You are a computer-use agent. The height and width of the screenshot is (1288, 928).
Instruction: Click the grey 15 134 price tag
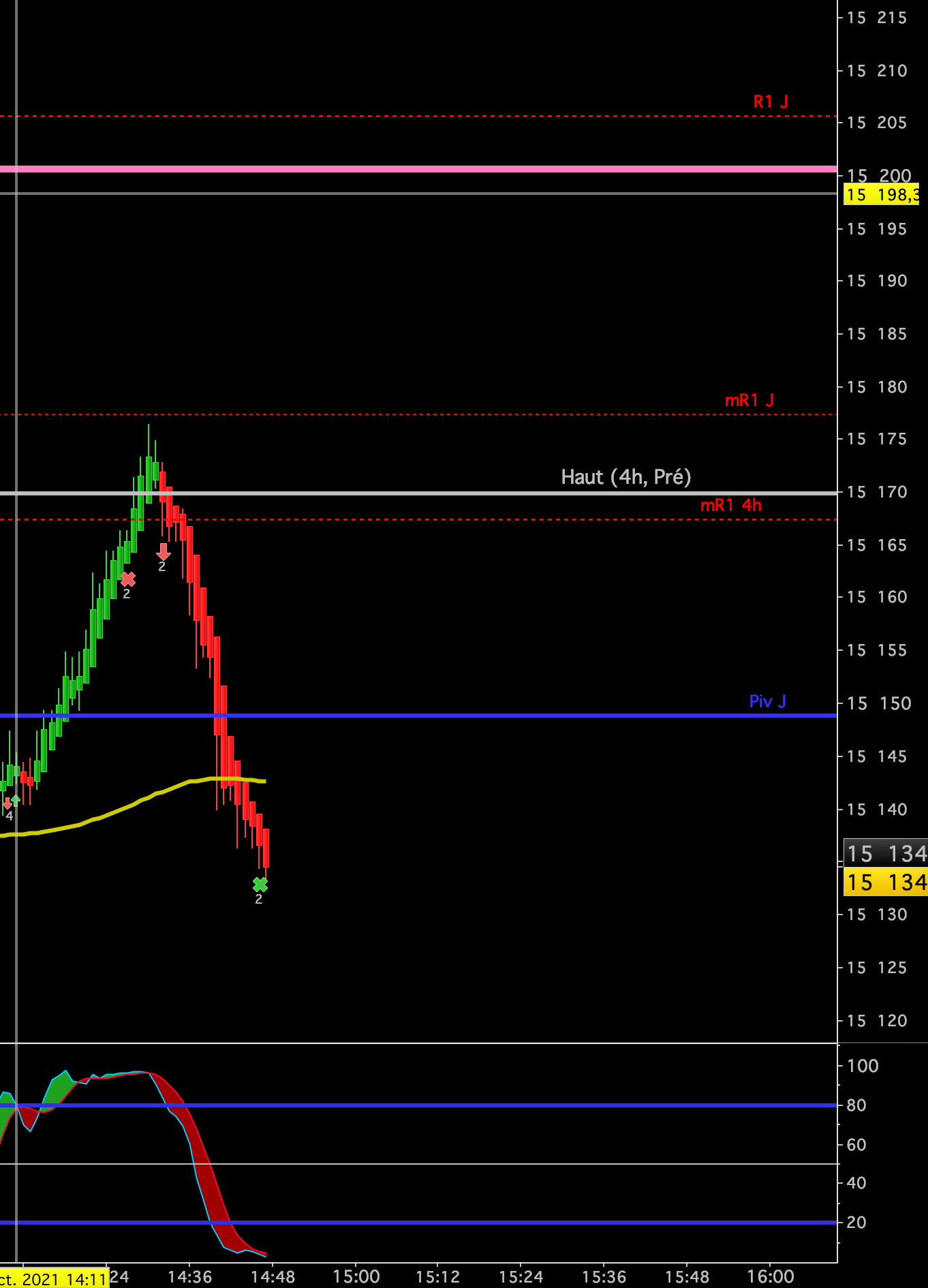pos(886,853)
